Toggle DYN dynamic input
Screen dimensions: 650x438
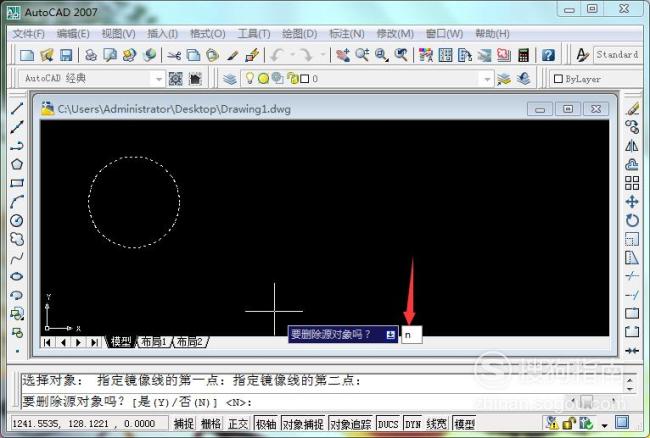(412, 423)
